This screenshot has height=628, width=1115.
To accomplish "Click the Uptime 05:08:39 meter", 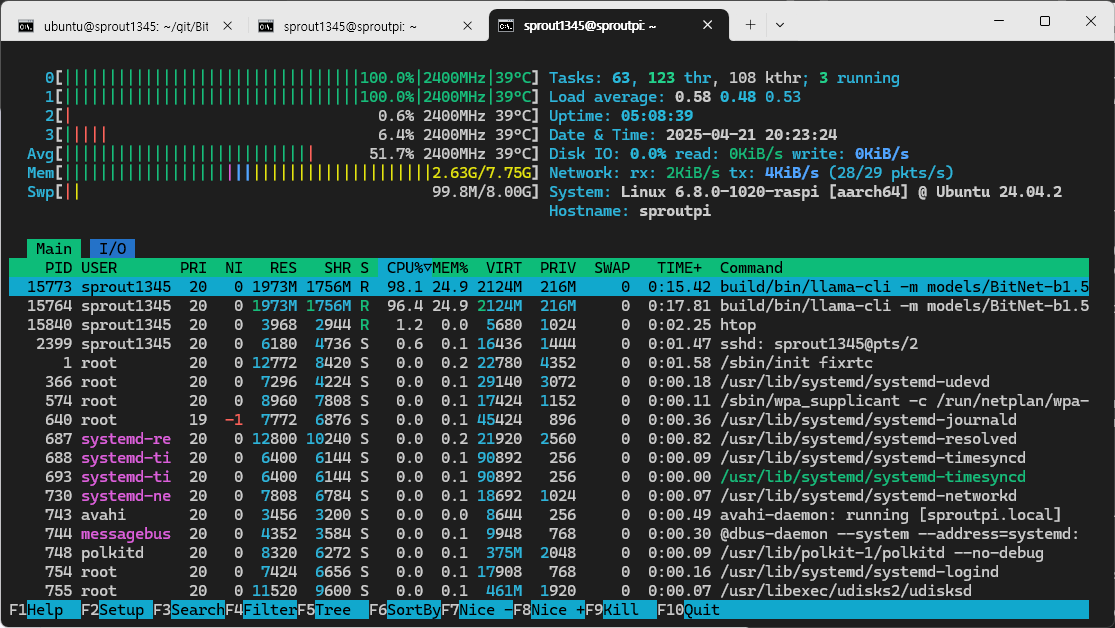I will point(621,116).
